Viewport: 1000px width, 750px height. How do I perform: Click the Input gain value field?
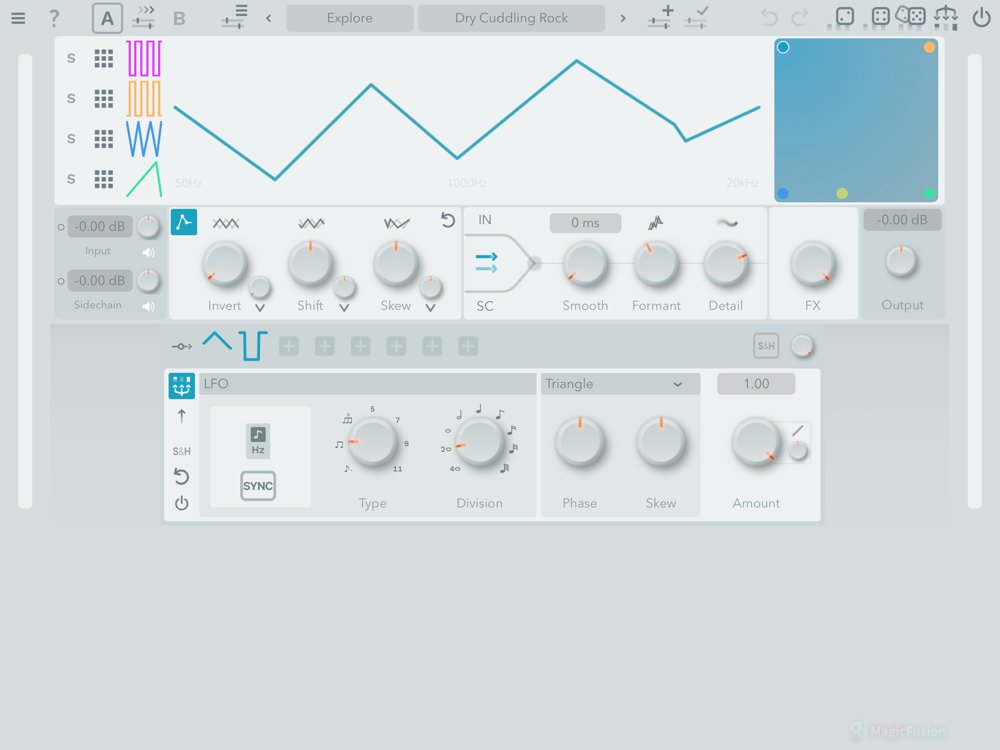(x=100, y=226)
